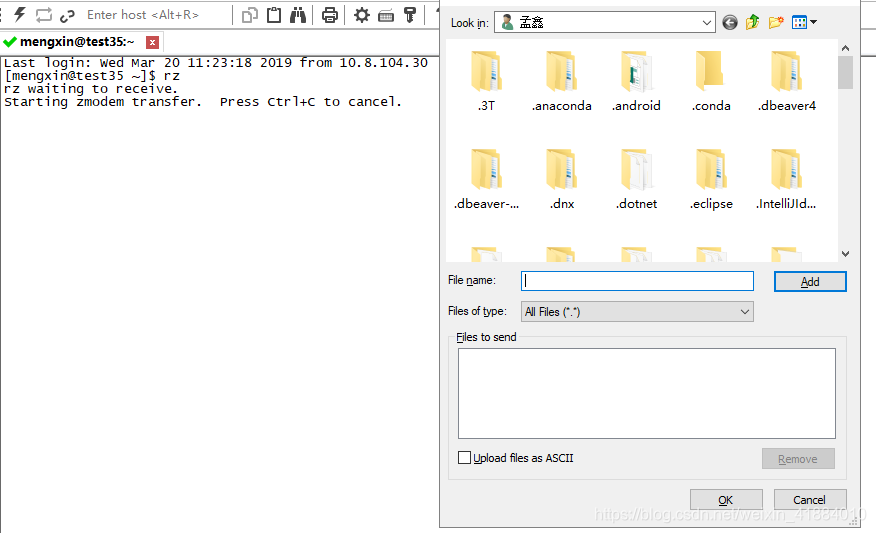The height and width of the screenshot is (533, 876).
Task: Open the Files of type dropdown
Action: [637, 312]
